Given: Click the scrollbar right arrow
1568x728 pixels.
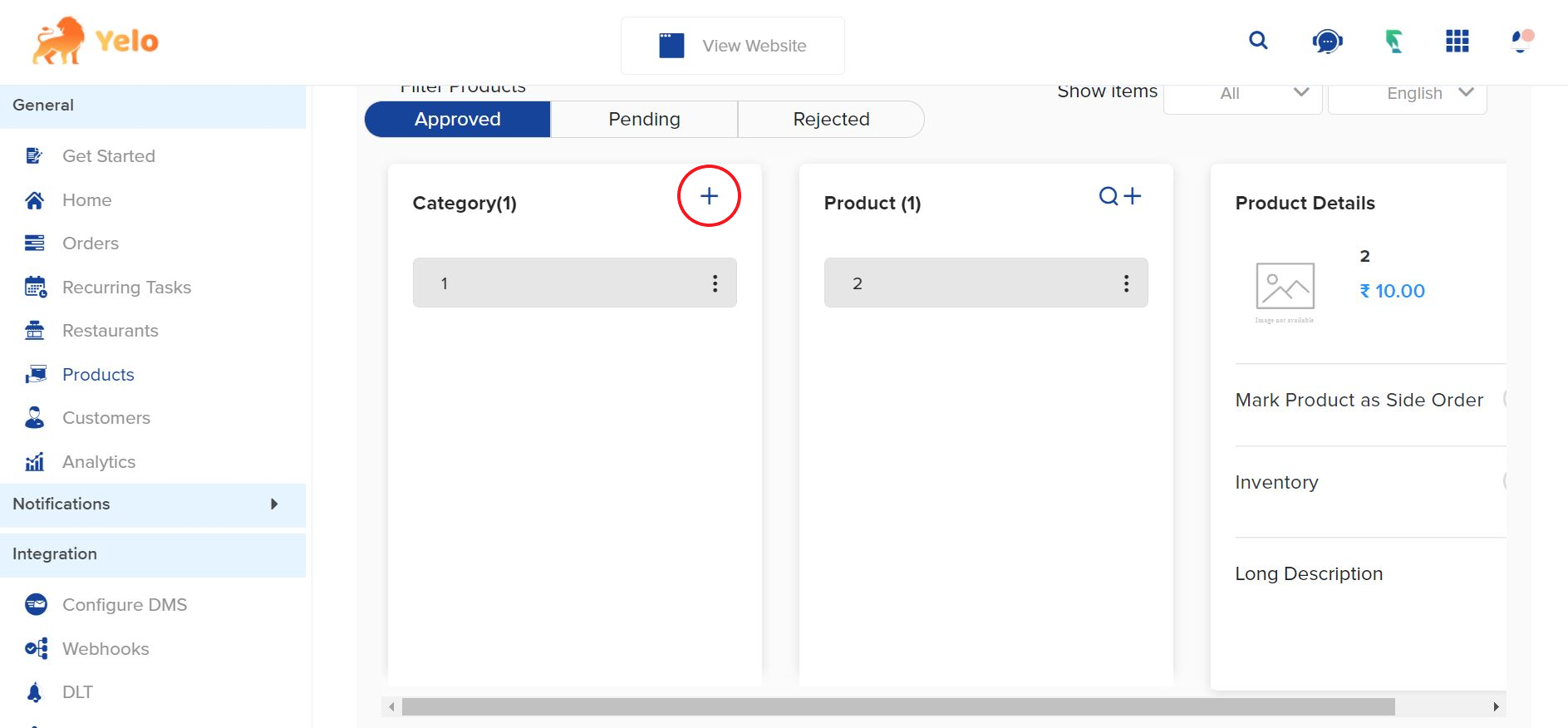Looking at the screenshot, I should tap(1496, 706).
